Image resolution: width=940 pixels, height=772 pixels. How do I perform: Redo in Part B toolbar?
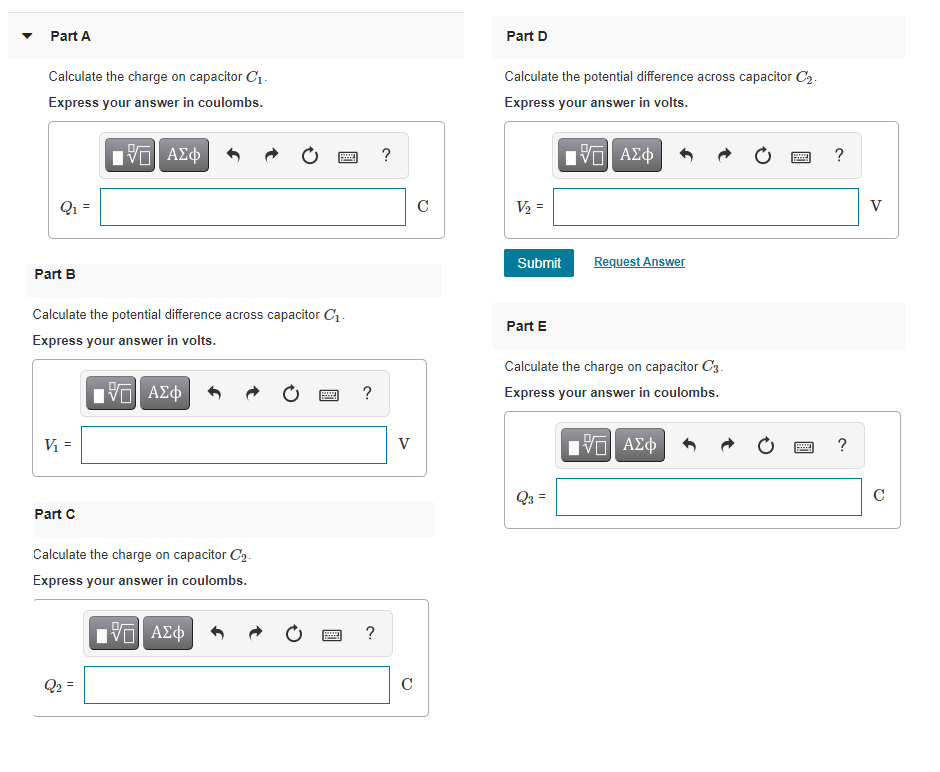252,394
